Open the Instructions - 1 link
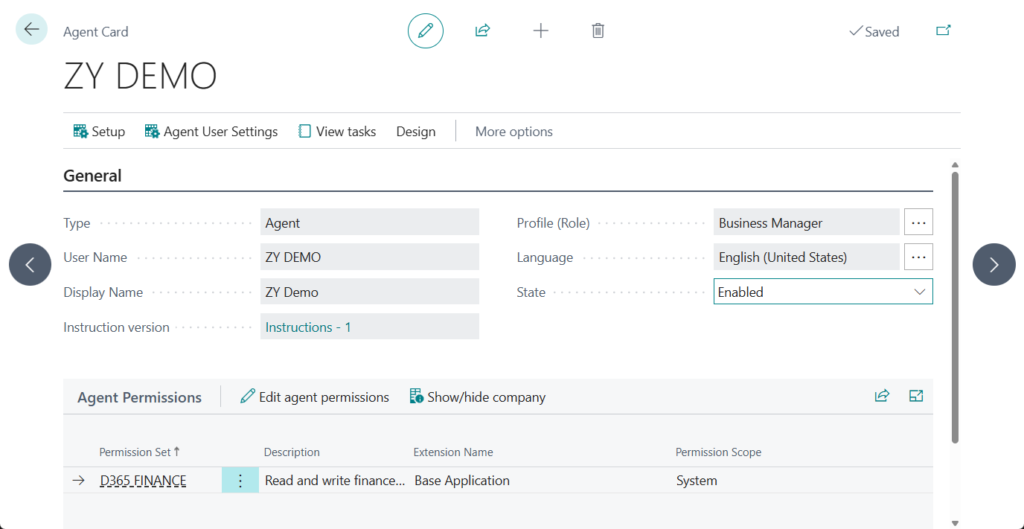Viewport: 1024px width, 529px height. tap(308, 327)
